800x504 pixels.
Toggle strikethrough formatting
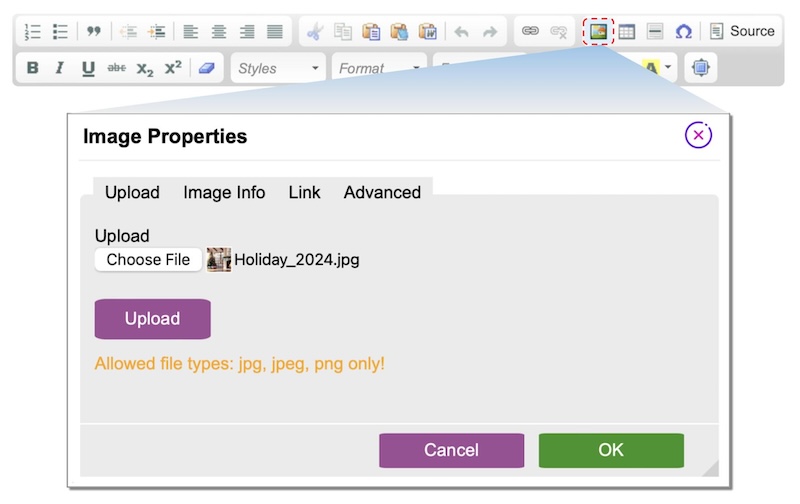pyautogui.click(x=116, y=67)
